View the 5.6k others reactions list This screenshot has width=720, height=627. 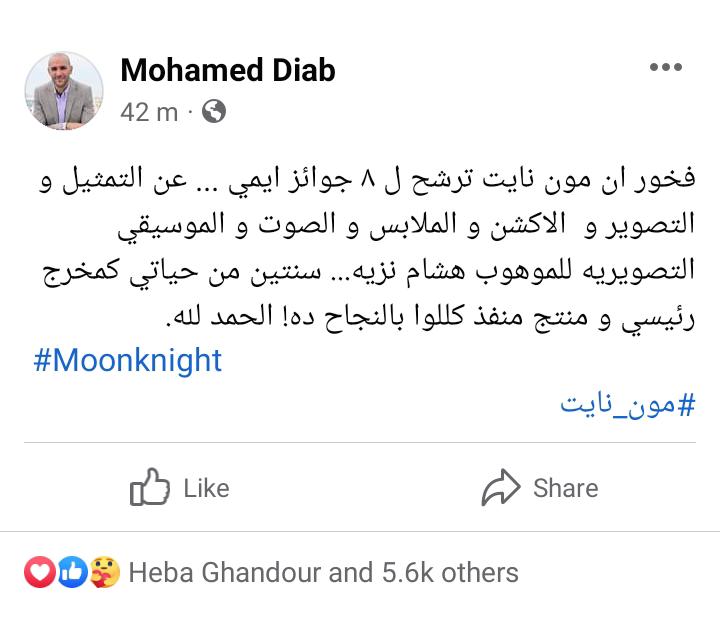[x=450, y=573]
